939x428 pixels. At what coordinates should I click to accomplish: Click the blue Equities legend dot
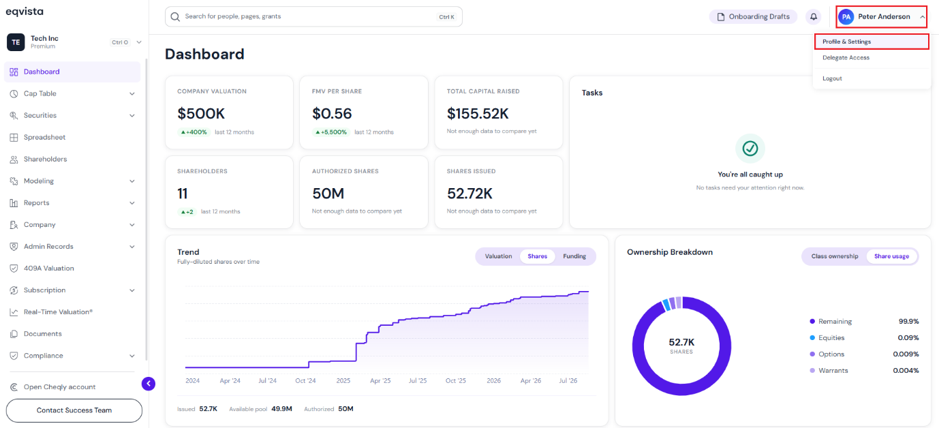(812, 338)
